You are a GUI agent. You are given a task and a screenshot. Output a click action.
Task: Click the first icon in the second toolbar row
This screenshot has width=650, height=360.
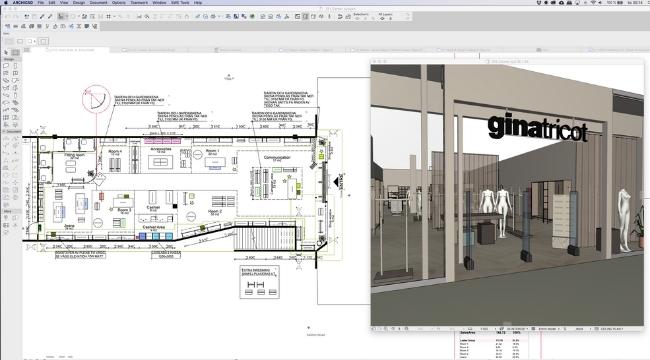pyautogui.click(x=7, y=26)
